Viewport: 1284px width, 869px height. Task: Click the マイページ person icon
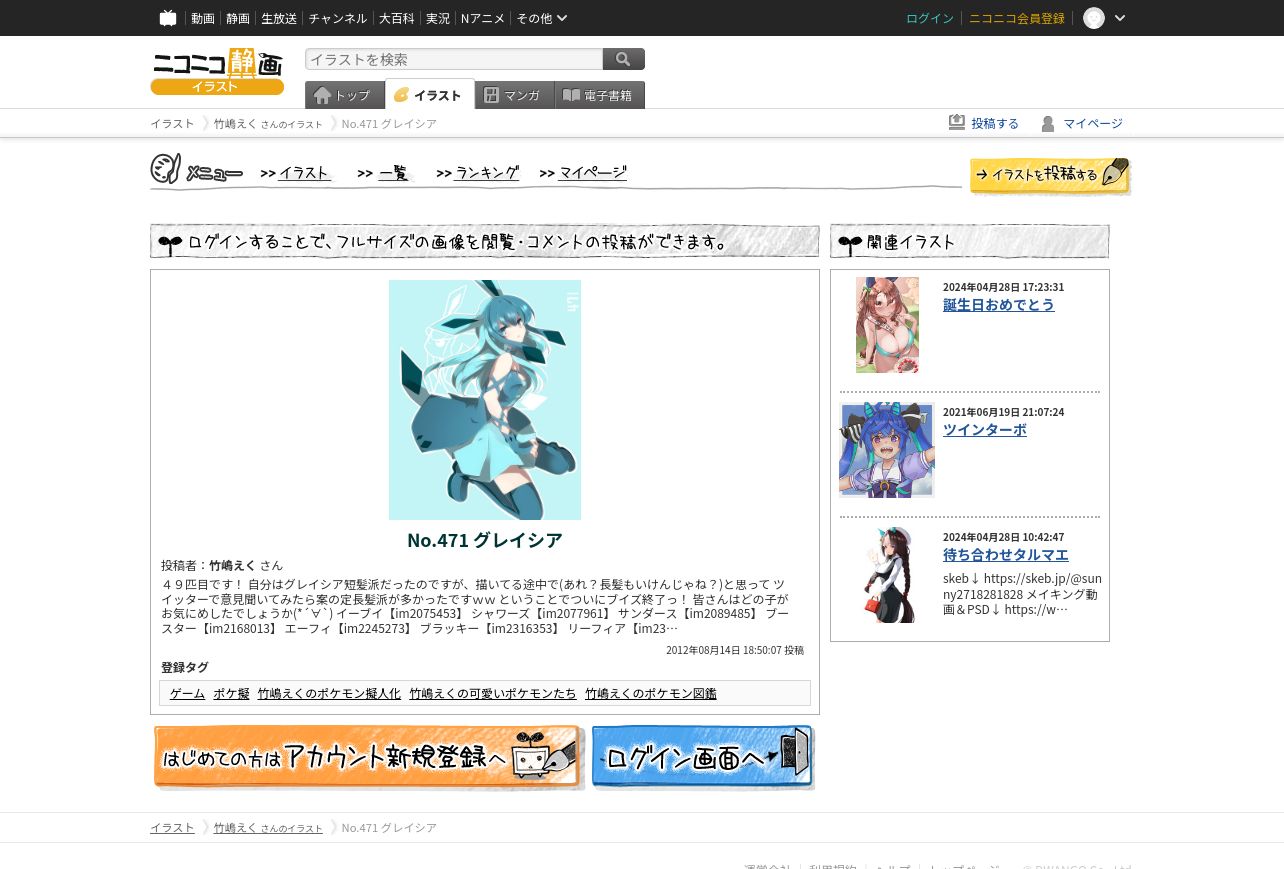[x=1048, y=124]
